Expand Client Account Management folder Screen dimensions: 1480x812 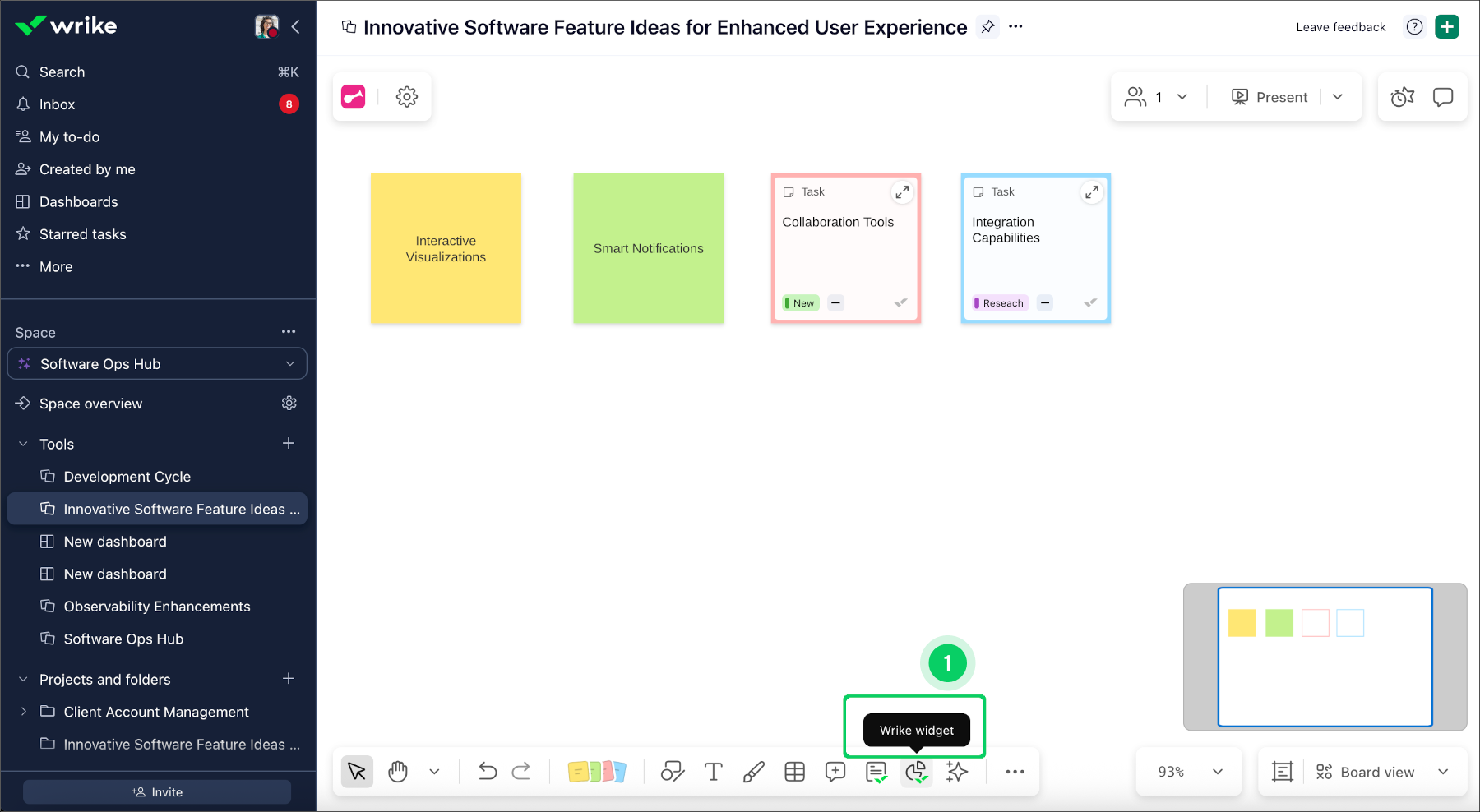(23, 712)
